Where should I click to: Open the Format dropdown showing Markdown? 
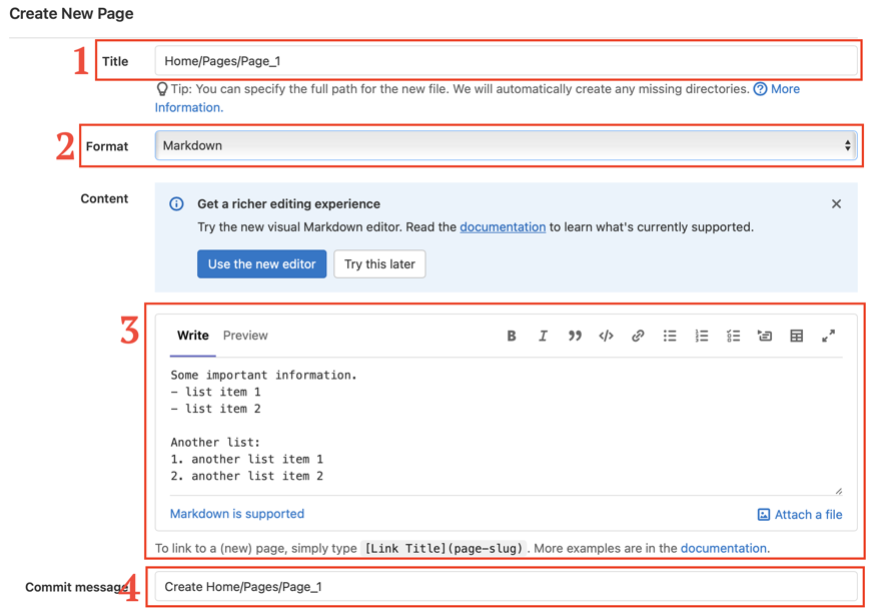pos(506,145)
